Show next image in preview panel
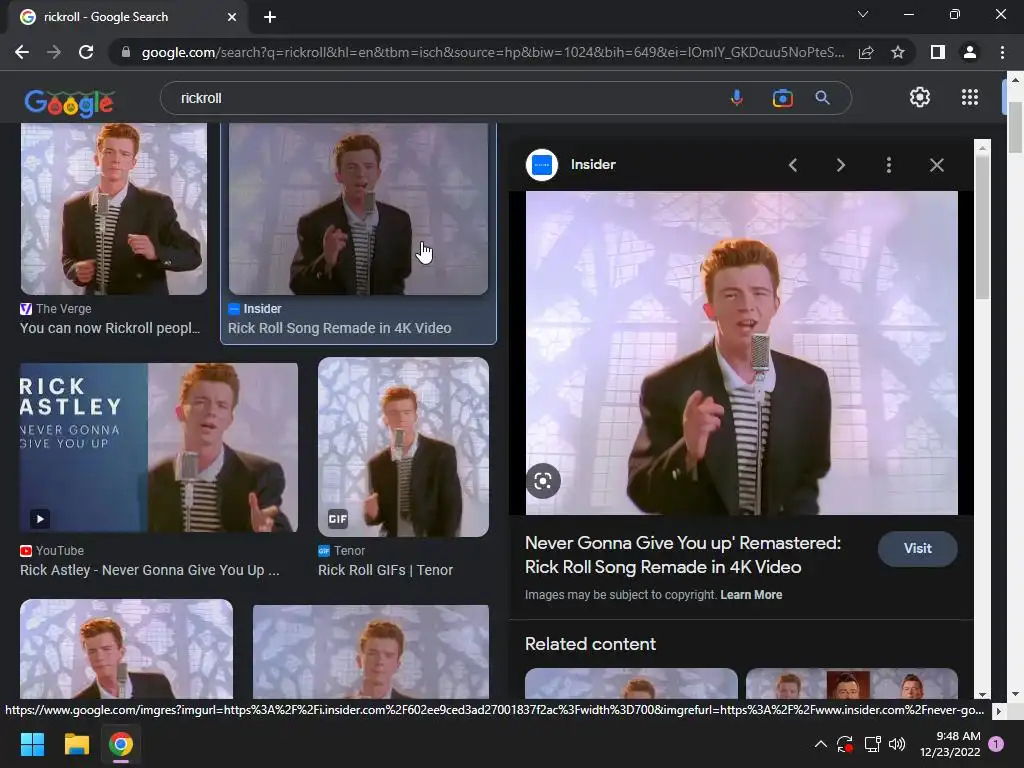1024x768 pixels. coord(840,165)
